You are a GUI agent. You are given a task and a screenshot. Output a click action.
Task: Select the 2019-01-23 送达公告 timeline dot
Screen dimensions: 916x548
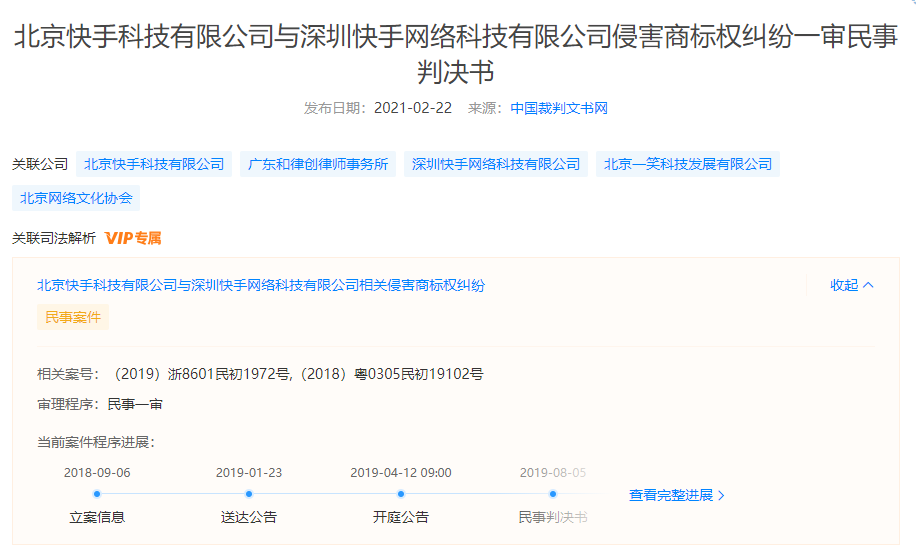pos(249,494)
